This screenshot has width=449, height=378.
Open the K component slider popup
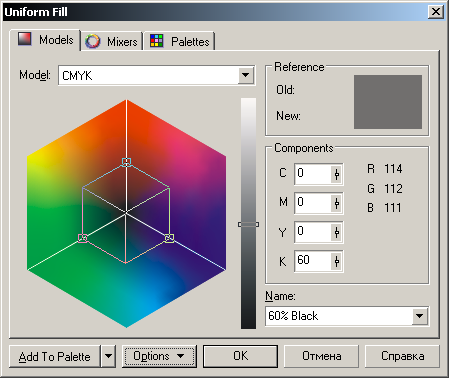[337, 261]
